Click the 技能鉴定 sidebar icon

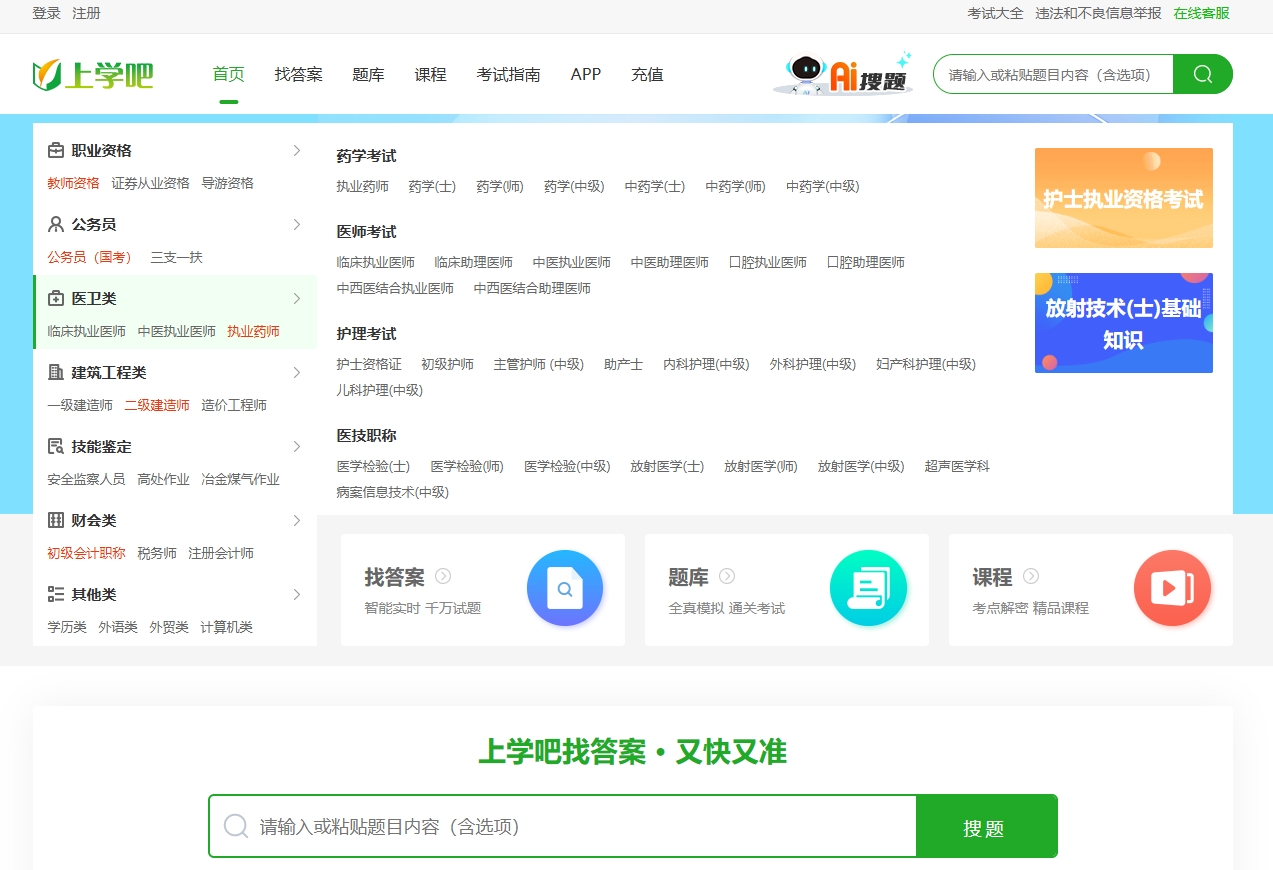[x=56, y=446]
